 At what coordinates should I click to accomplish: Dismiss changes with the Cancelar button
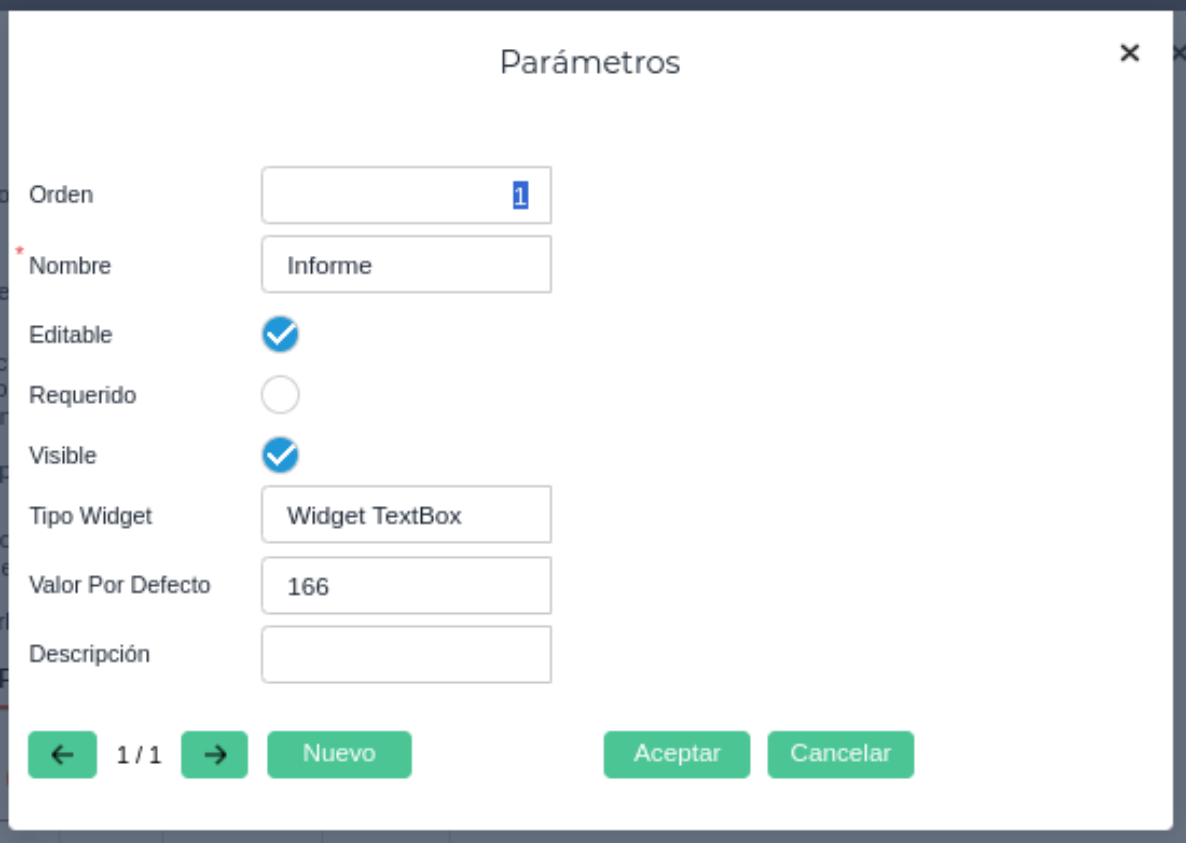pyautogui.click(x=840, y=754)
